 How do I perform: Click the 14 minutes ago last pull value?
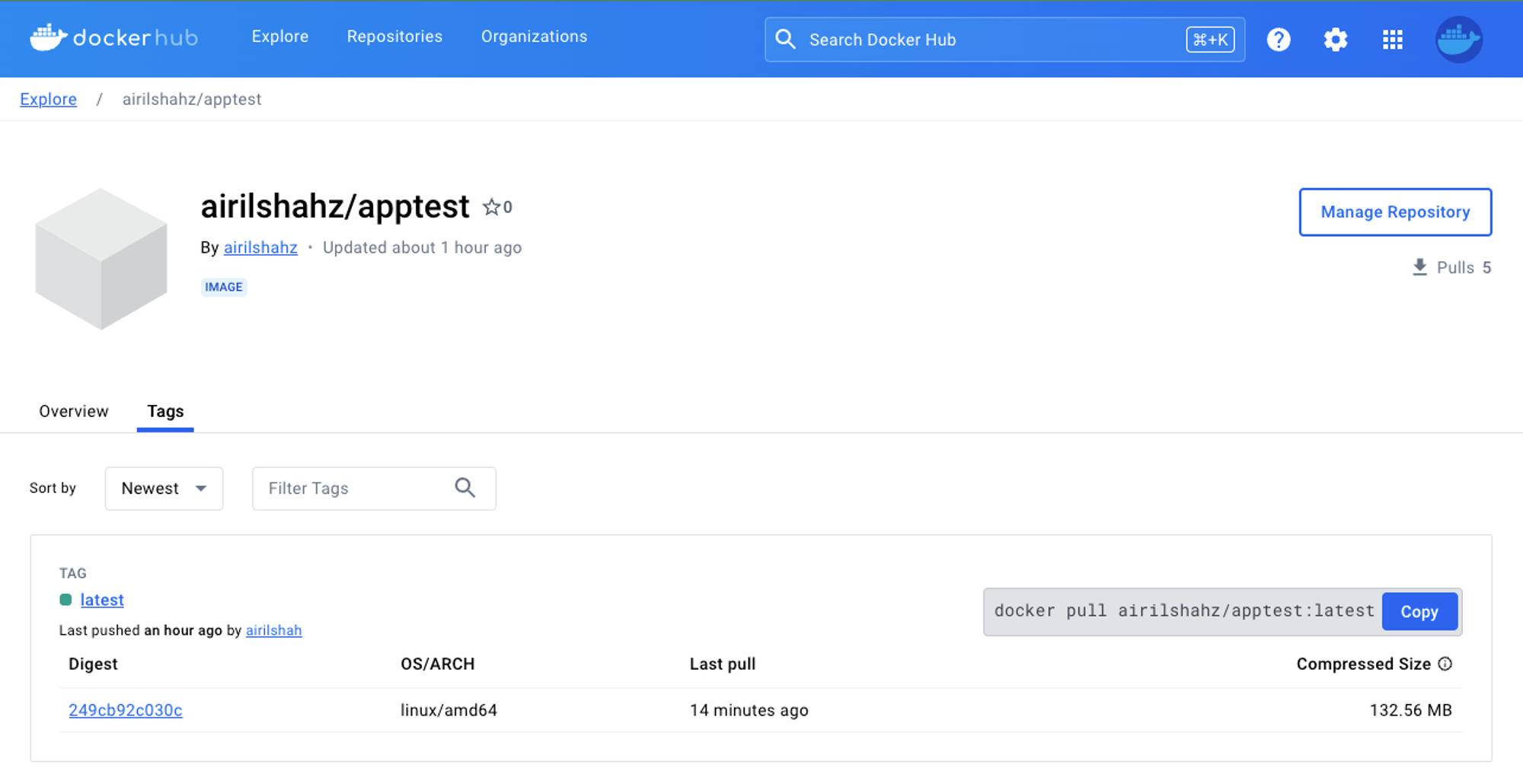(749, 710)
